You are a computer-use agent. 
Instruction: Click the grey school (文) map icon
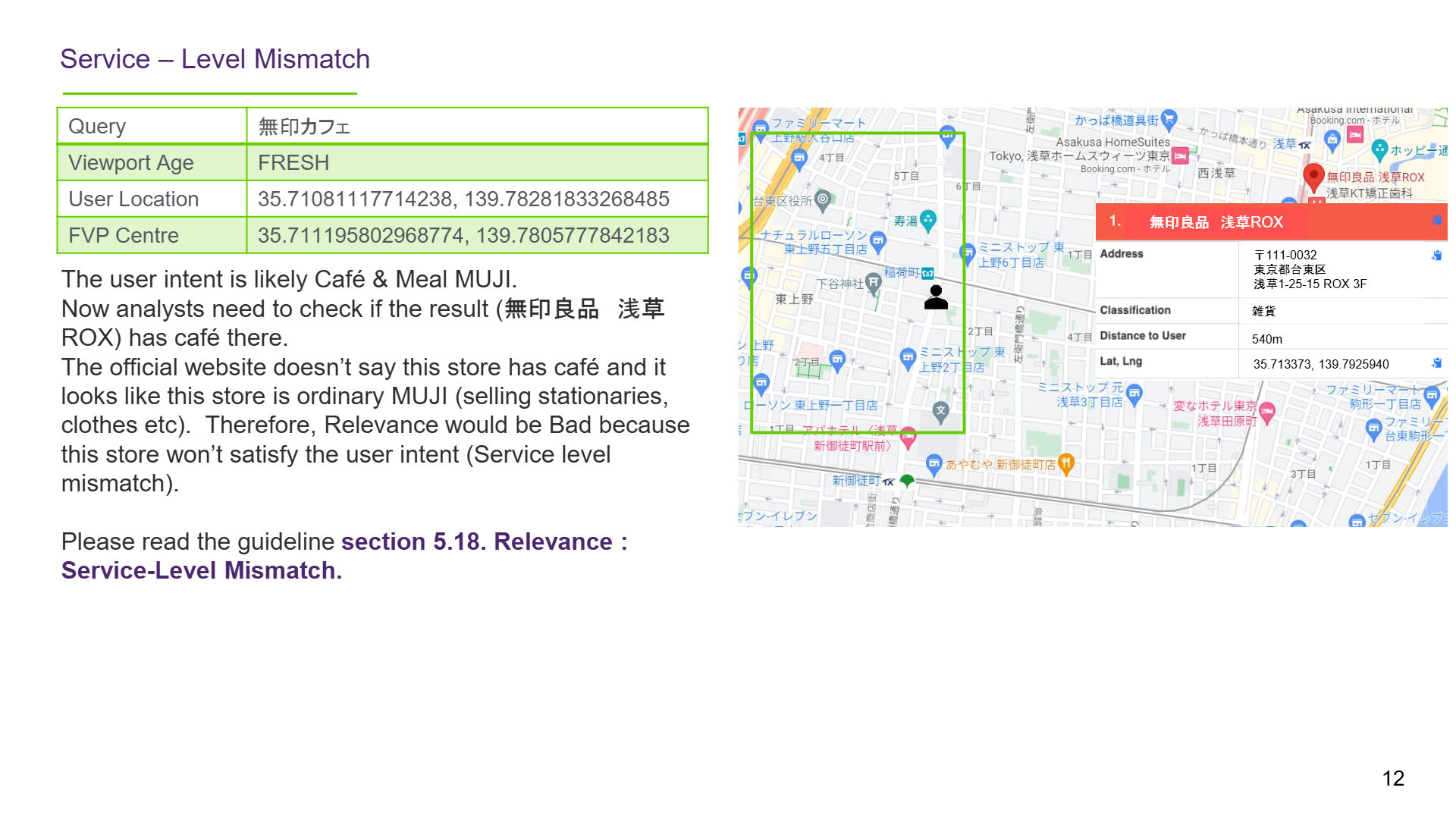pos(940,412)
